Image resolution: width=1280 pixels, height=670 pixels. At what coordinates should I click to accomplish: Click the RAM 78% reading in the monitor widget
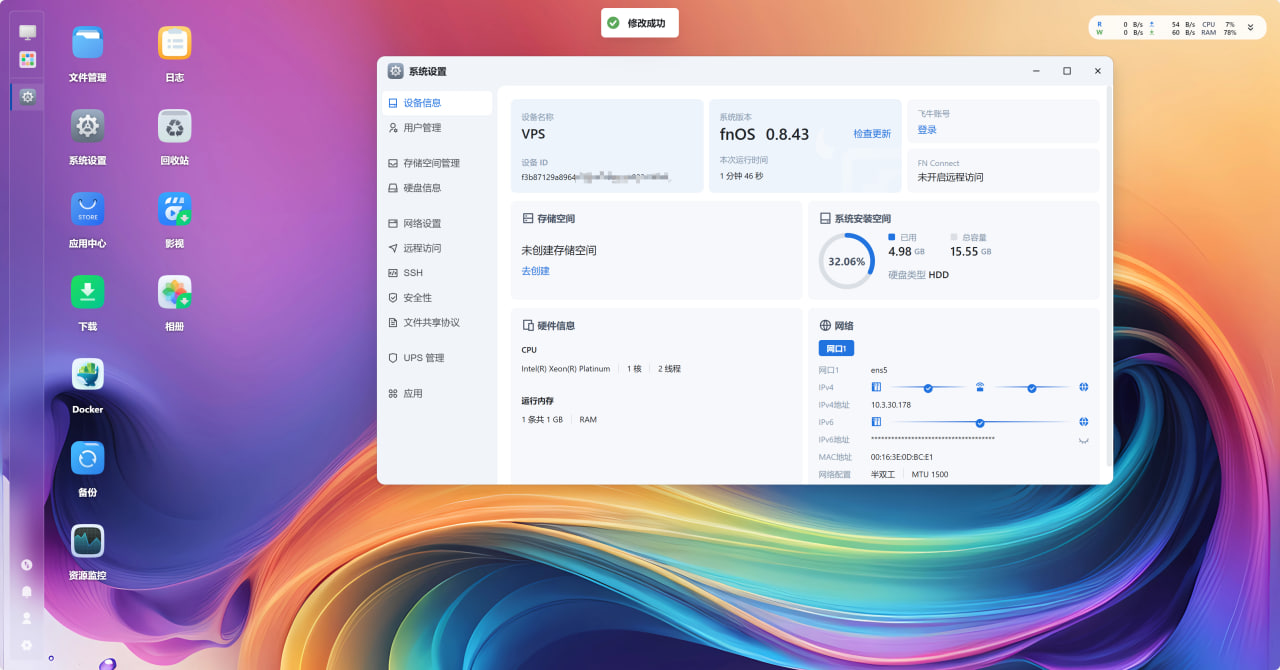pos(1218,33)
